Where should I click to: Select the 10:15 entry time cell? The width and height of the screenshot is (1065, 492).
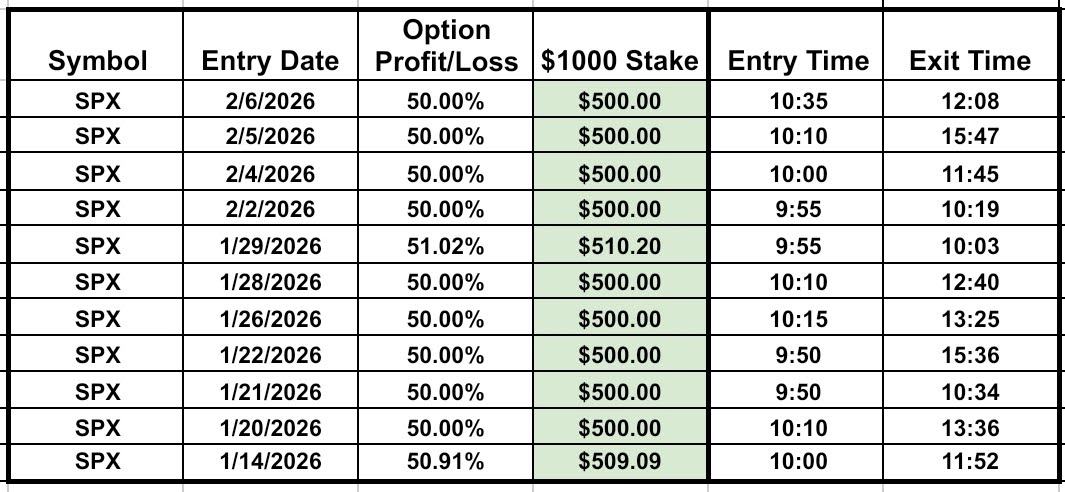coord(783,319)
